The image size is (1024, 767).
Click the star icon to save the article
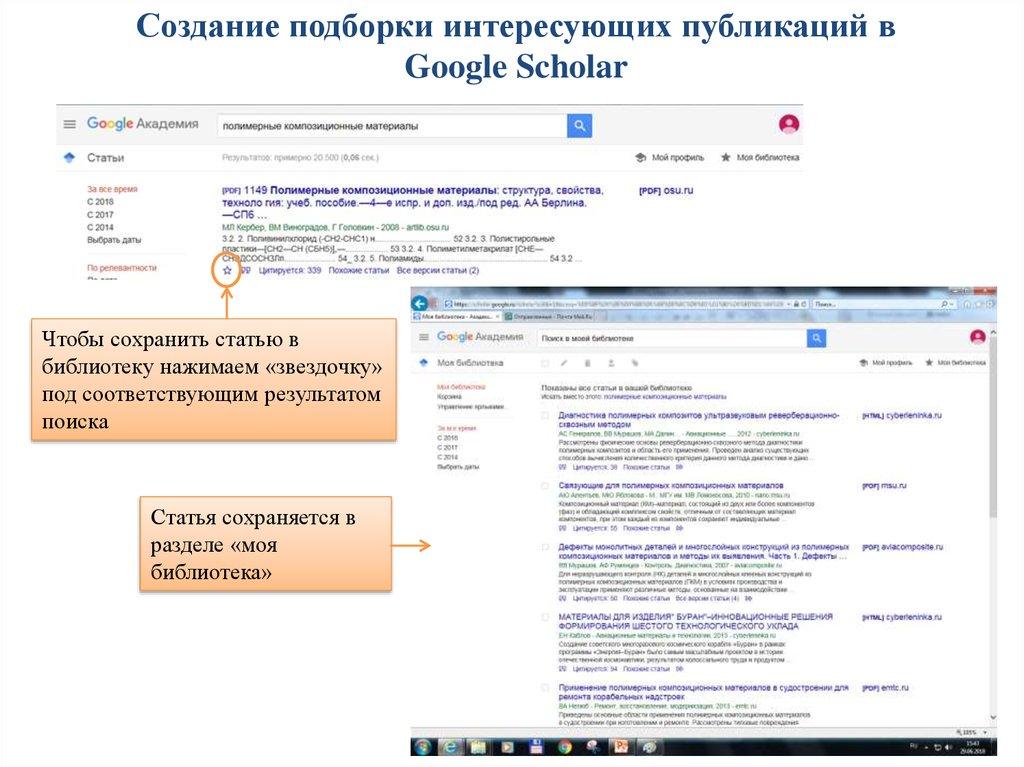click(227, 270)
